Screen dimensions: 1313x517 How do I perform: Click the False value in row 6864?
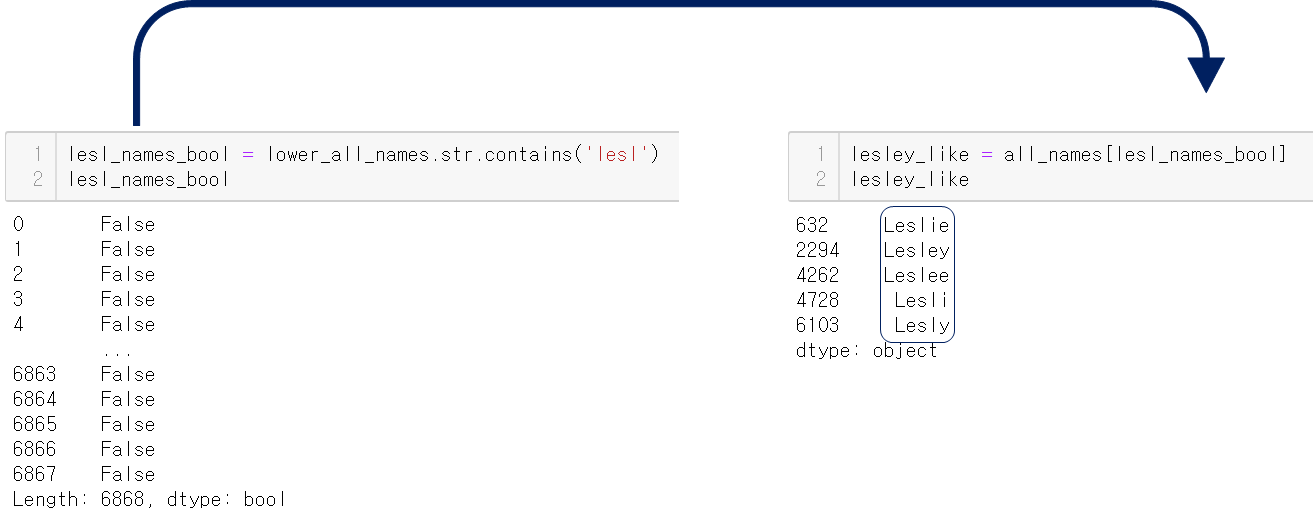(128, 399)
